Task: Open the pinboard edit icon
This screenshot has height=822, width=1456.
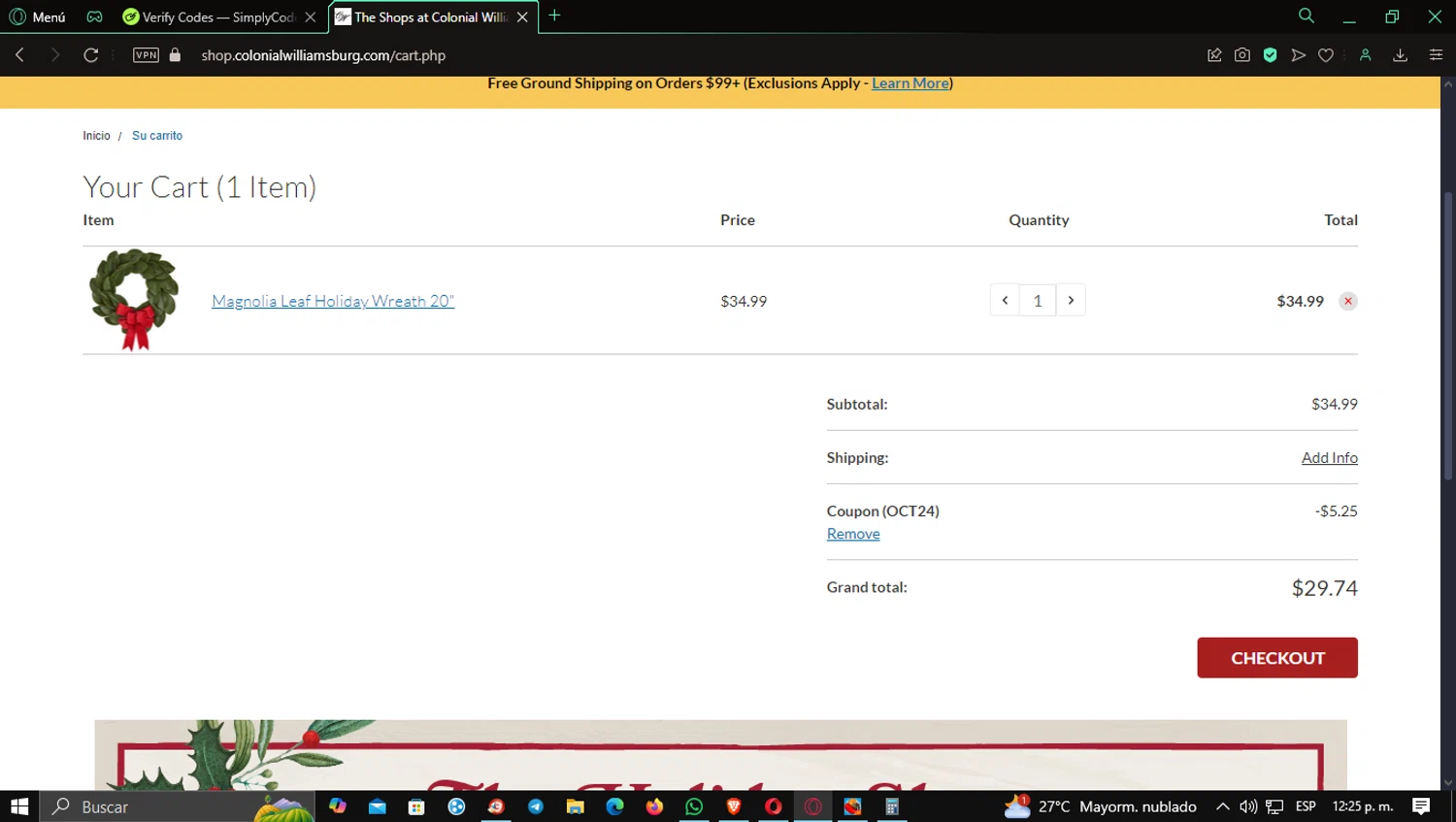Action: tap(1214, 55)
